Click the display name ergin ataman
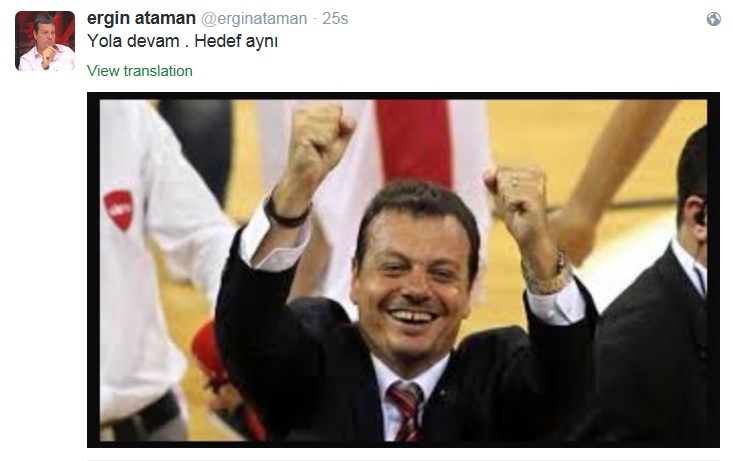The image size is (733, 461). [141, 18]
